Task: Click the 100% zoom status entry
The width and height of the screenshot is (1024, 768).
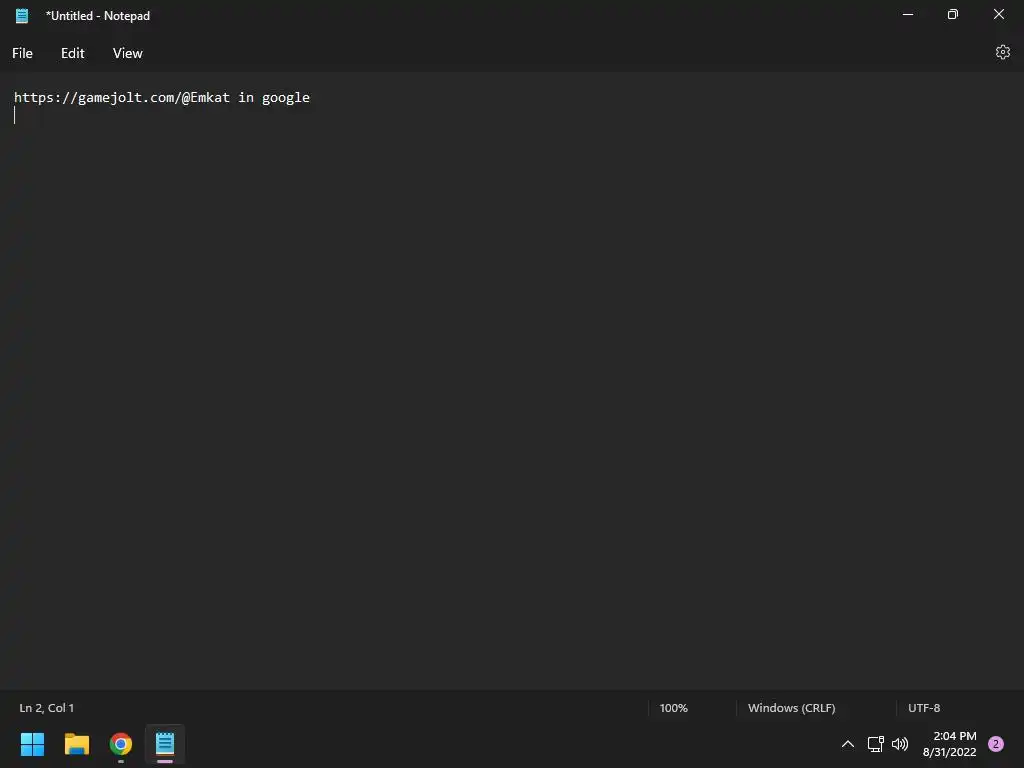Action: click(x=673, y=708)
